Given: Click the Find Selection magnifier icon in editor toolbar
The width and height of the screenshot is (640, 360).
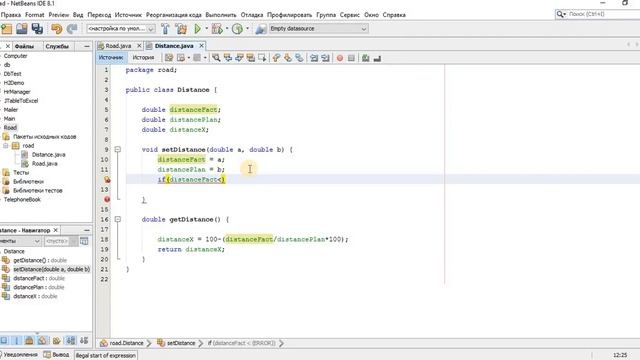Looking at the screenshot, I should (216, 58).
